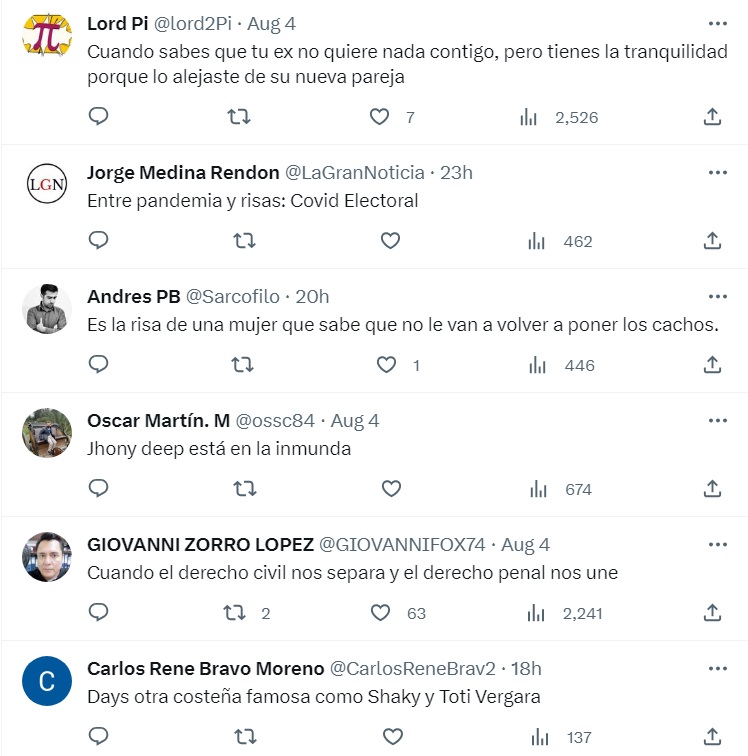Open more options menu for Andres PB's tweet

click(x=717, y=297)
